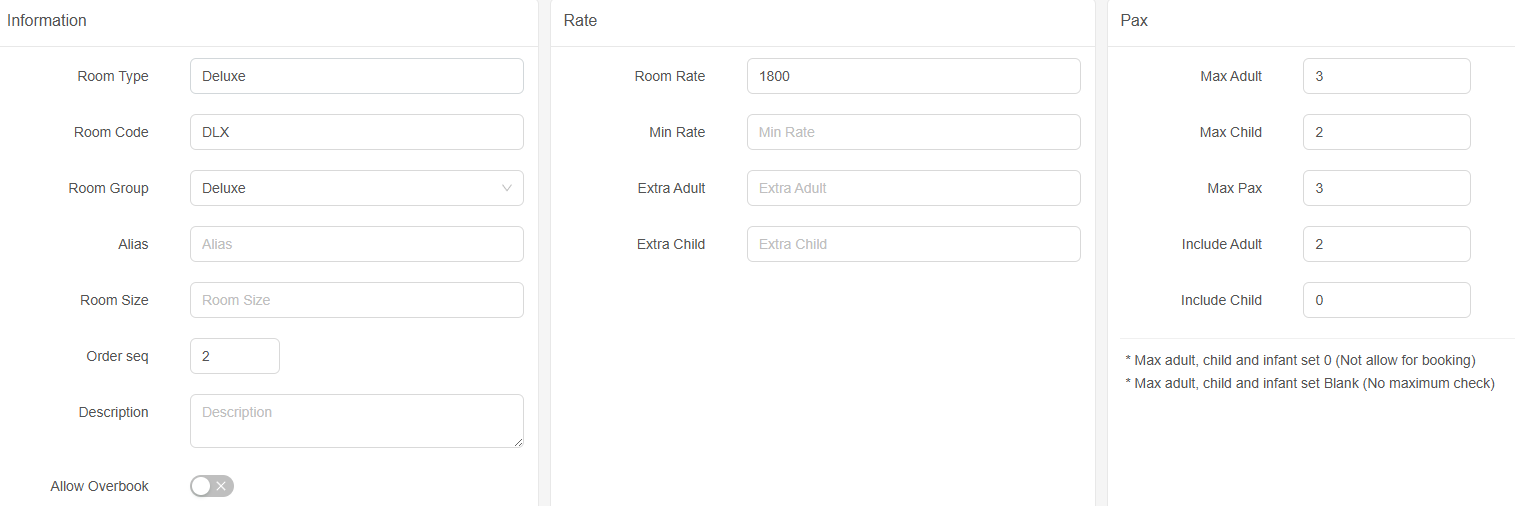
Task: Click the Include Child input
Action: point(1386,300)
